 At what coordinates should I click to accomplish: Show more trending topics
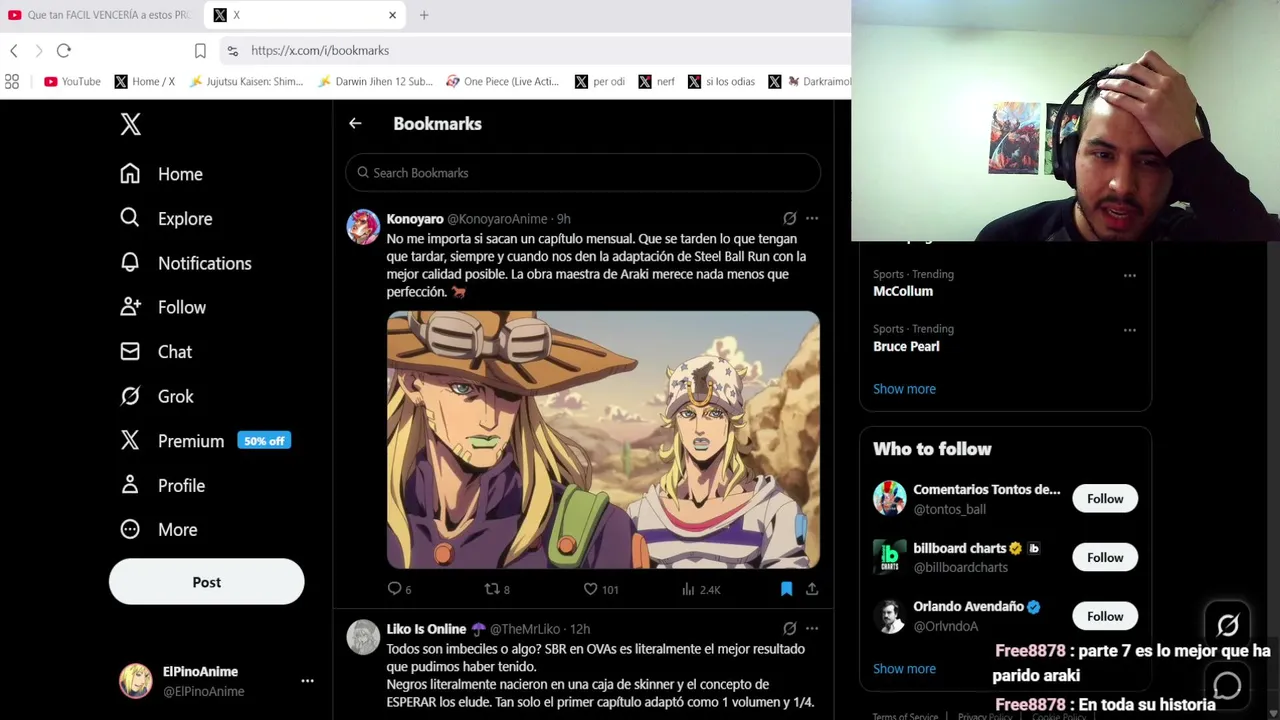coord(904,389)
